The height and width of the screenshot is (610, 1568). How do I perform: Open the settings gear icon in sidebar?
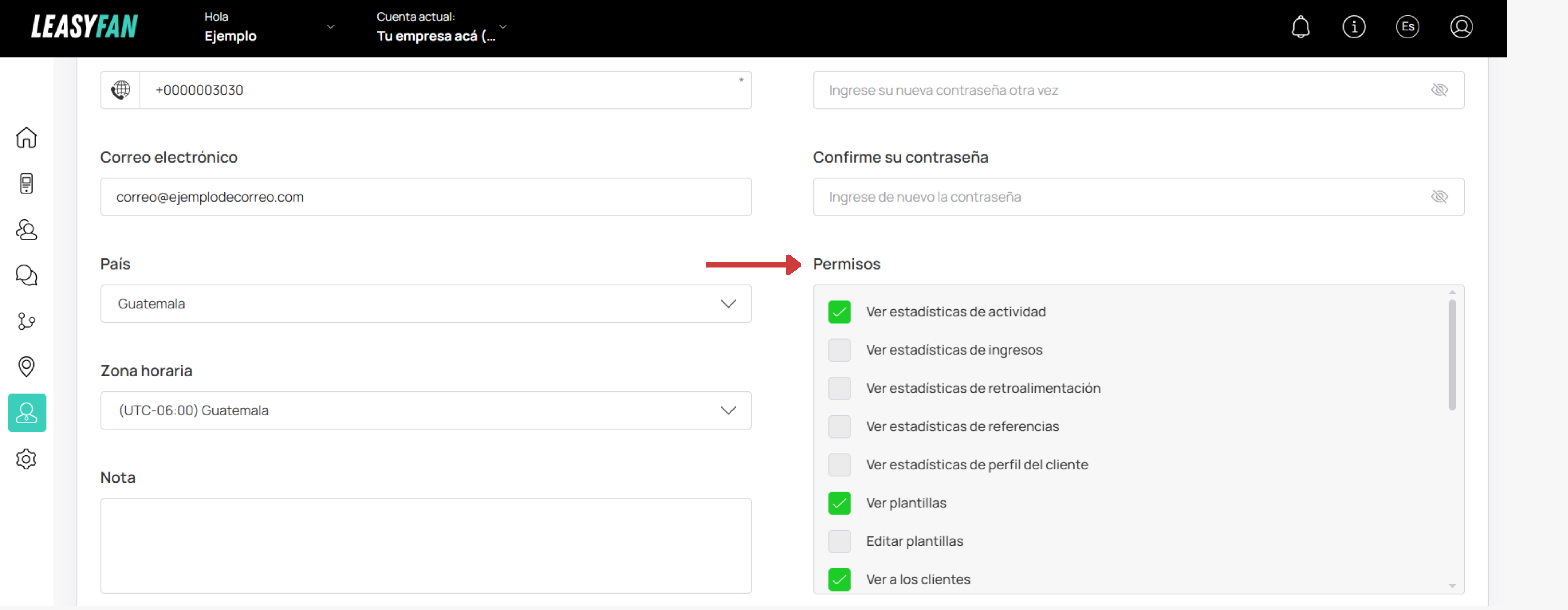click(x=26, y=459)
